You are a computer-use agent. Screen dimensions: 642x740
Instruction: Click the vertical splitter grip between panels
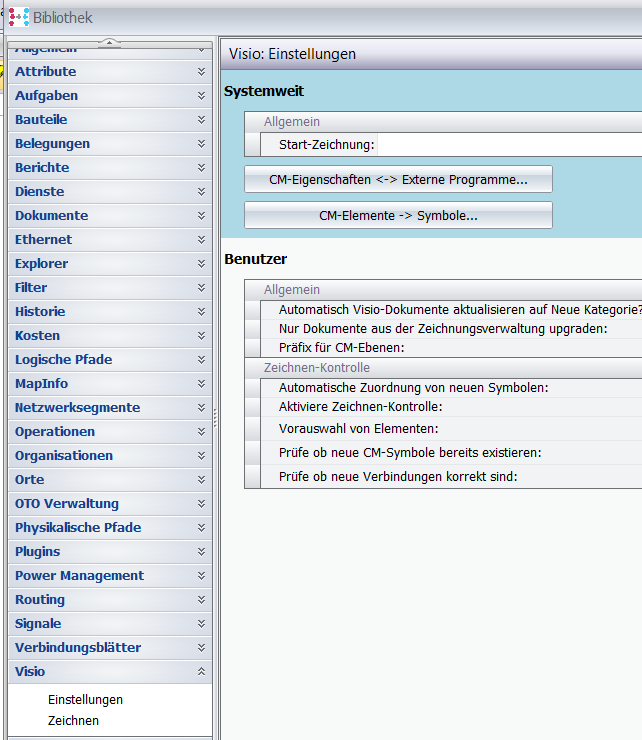[x=215, y=418]
